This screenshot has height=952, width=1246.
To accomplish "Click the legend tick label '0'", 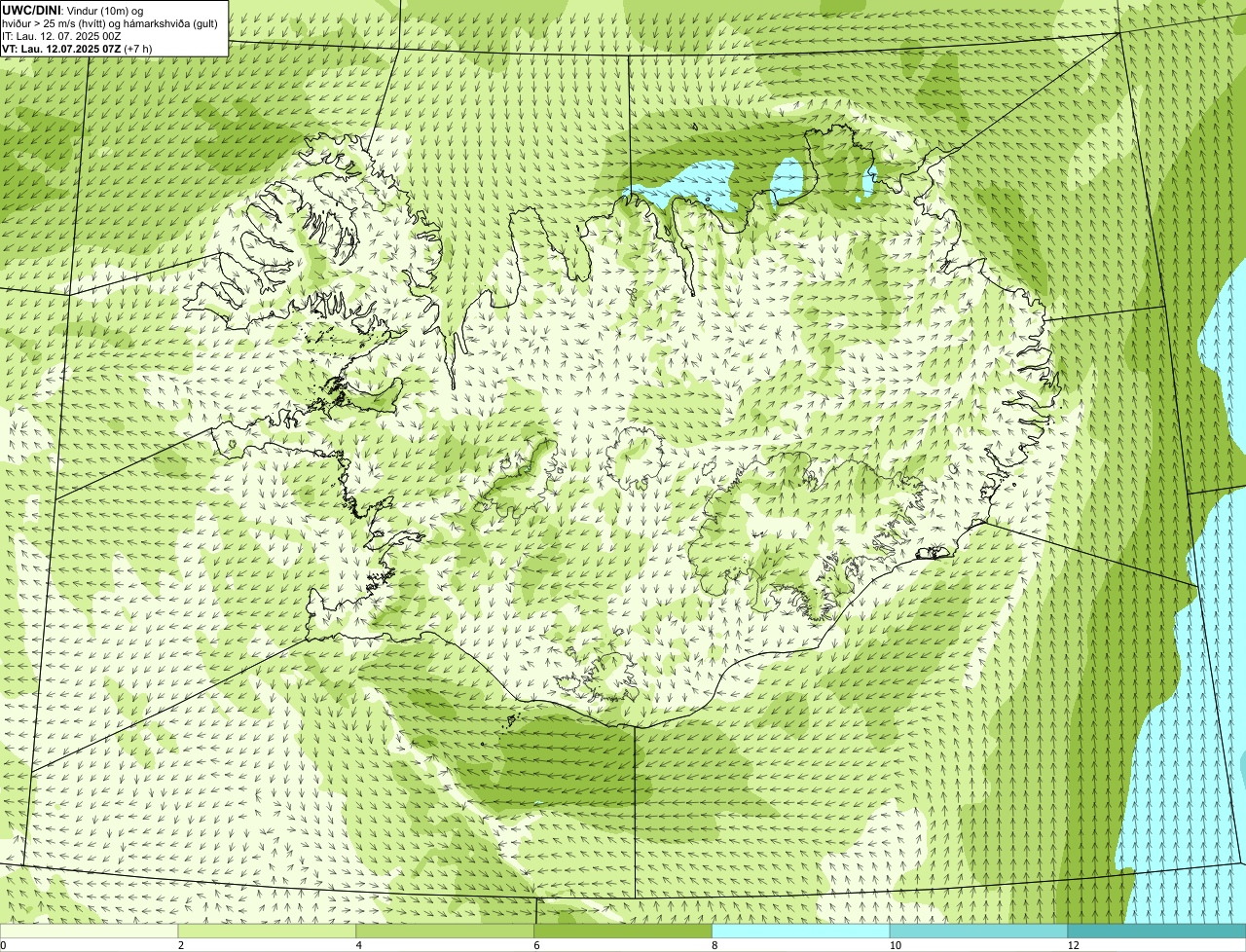I will click(x=3, y=945).
